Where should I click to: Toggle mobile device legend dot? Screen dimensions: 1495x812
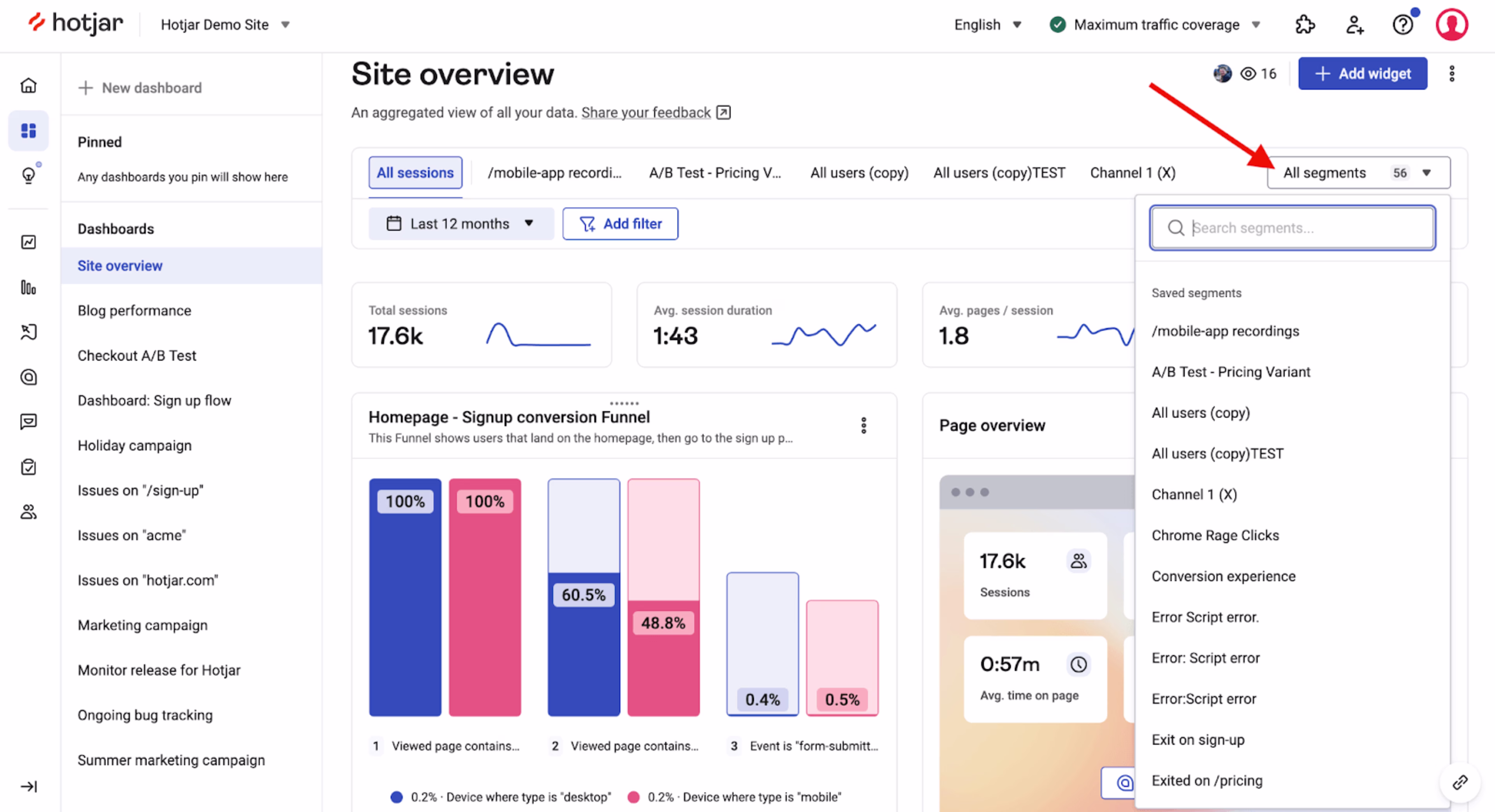[x=633, y=797]
